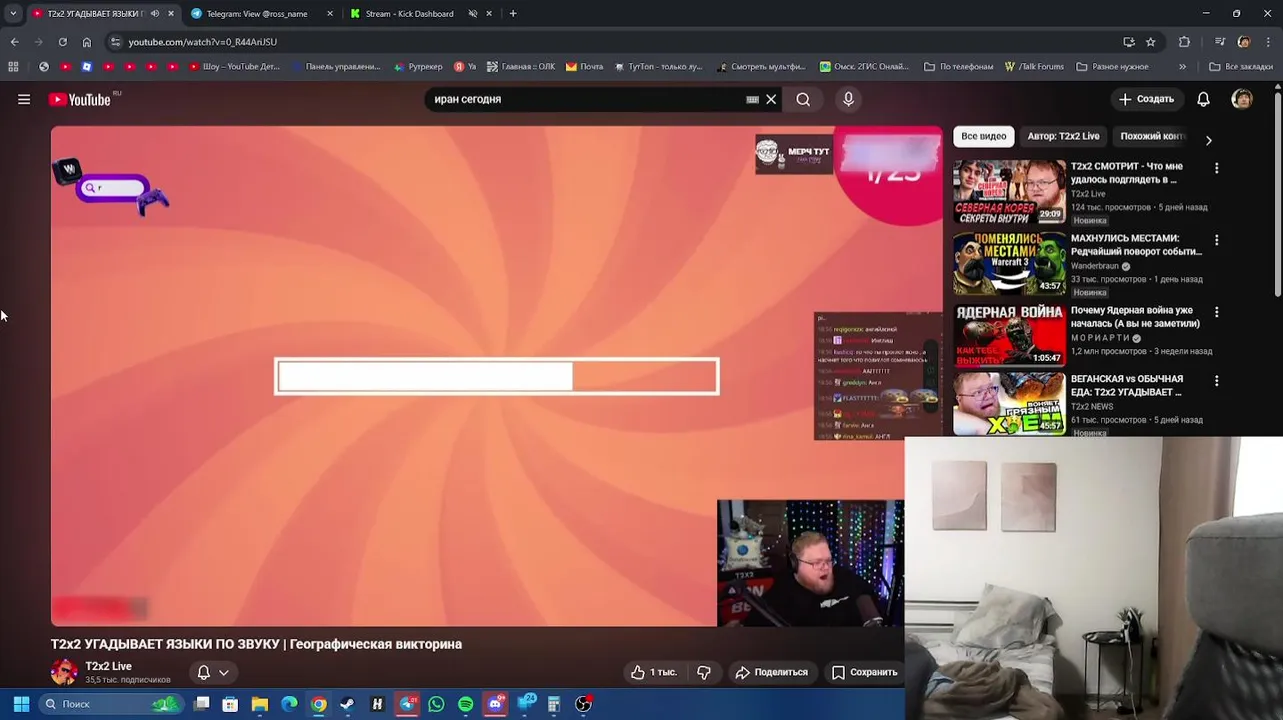
Task: Open the 'Разное нужное' bookmarks folder
Action: (x=1112, y=67)
